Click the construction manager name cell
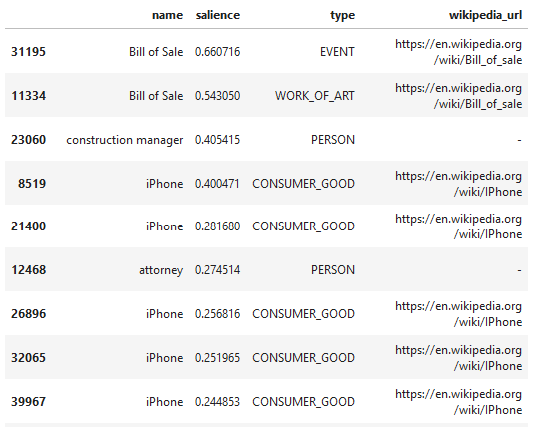This screenshot has width=536, height=427. 125,140
